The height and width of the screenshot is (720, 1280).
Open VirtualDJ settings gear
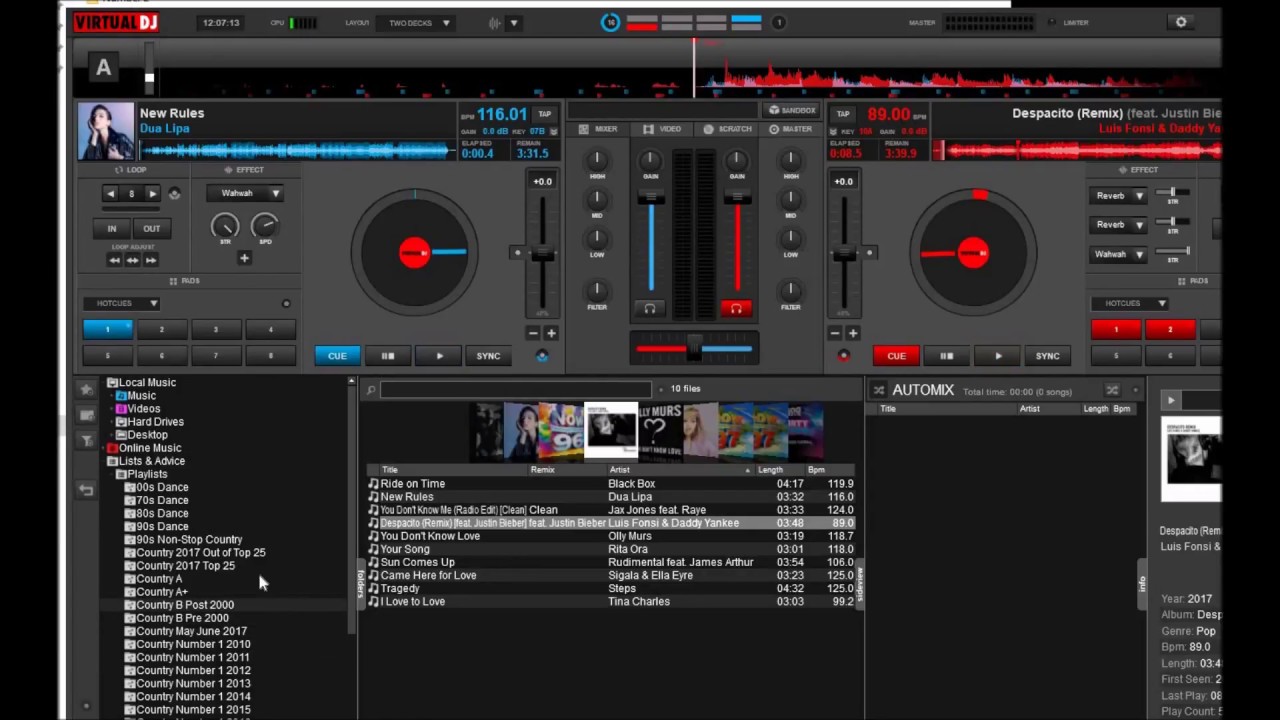click(x=1181, y=22)
